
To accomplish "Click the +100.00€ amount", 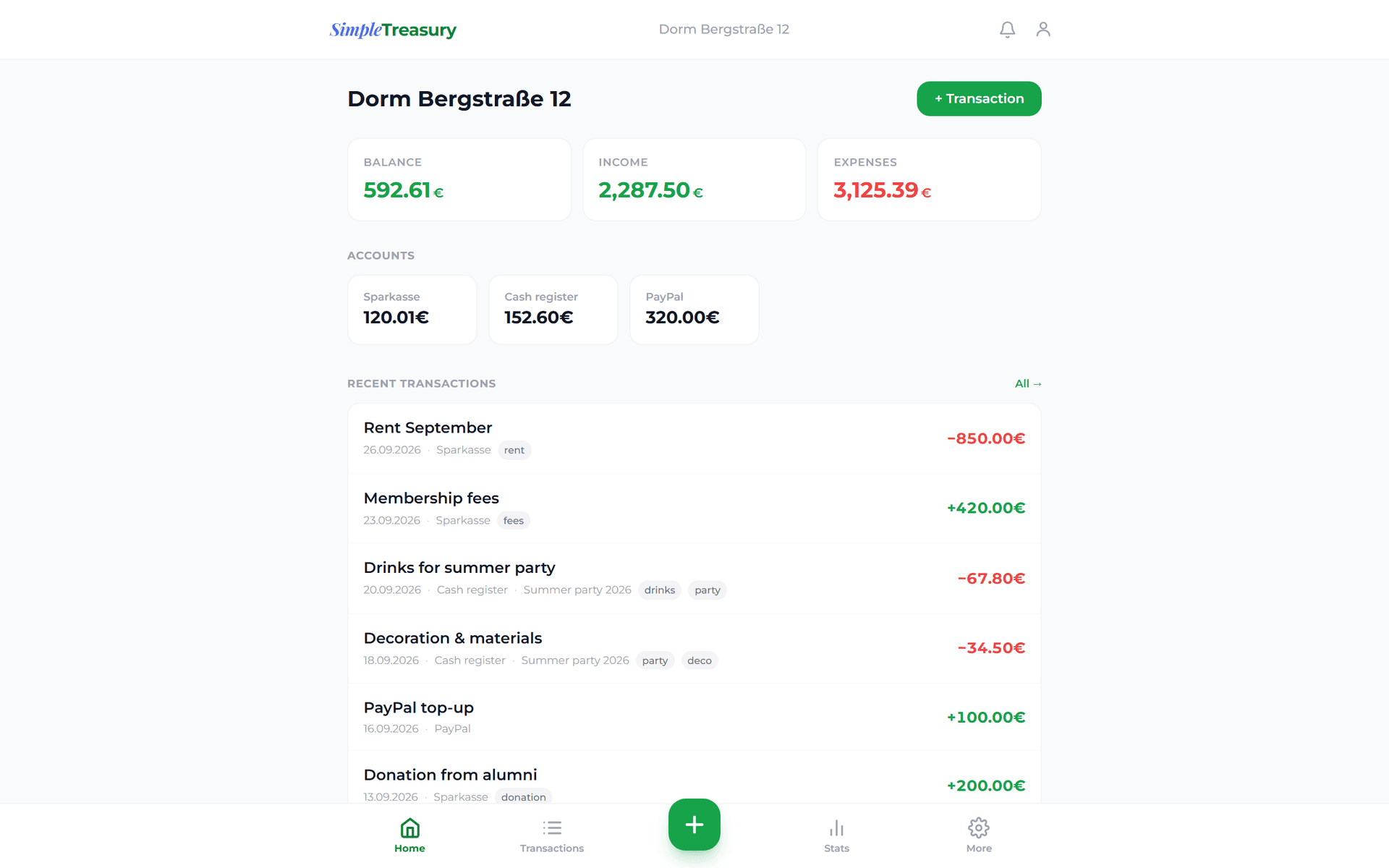I will 986,718.
